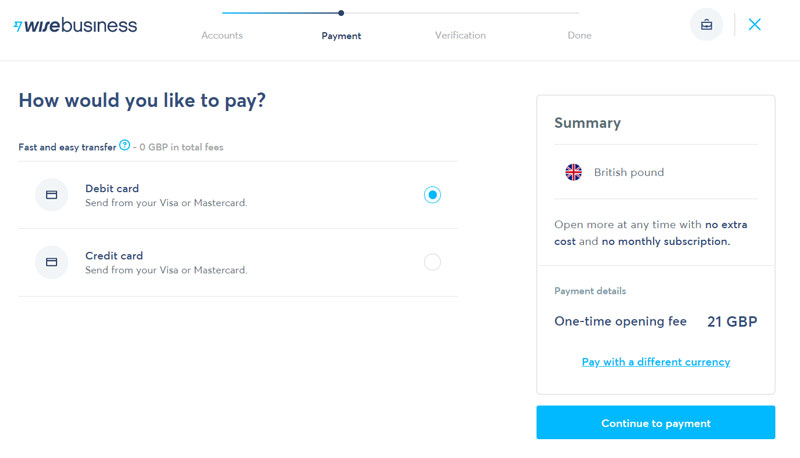This screenshot has width=800, height=458.
Task: Go to the Accounts step
Action: pos(222,35)
